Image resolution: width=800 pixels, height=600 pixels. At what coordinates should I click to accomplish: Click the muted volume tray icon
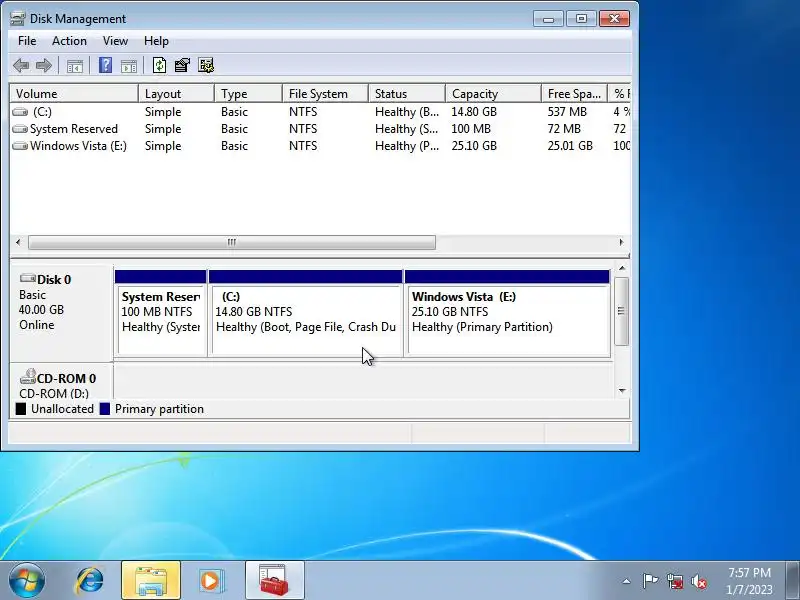coord(699,581)
